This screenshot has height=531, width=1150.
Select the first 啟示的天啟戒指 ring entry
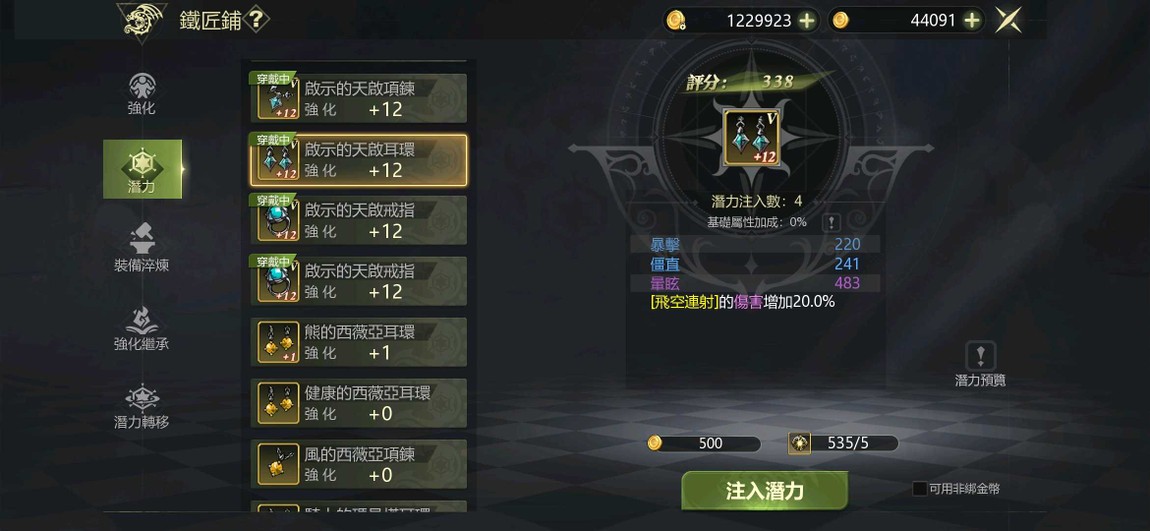coord(359,219)
